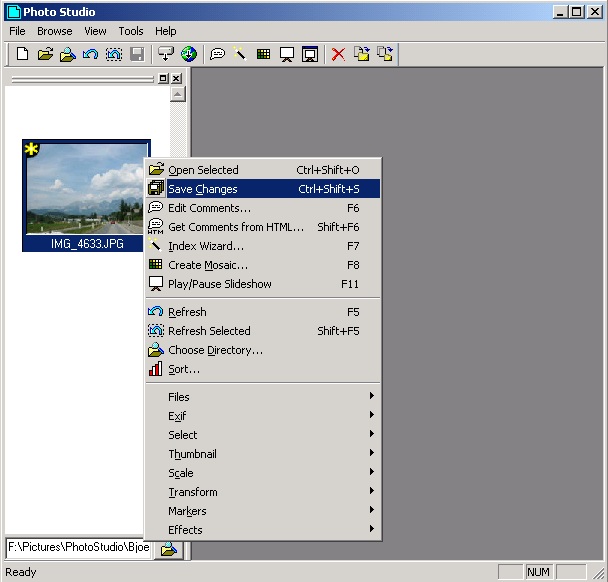Open the File menu
This screenshot has width=608, height=582.
(x=17, y=31)
